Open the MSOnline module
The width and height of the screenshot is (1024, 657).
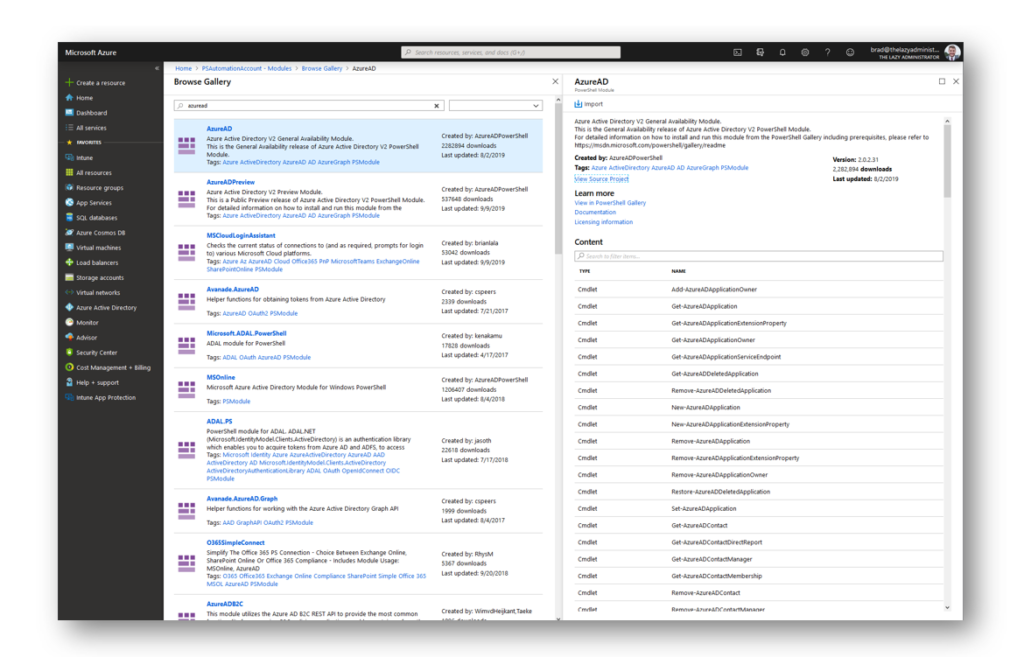[221, 377]
